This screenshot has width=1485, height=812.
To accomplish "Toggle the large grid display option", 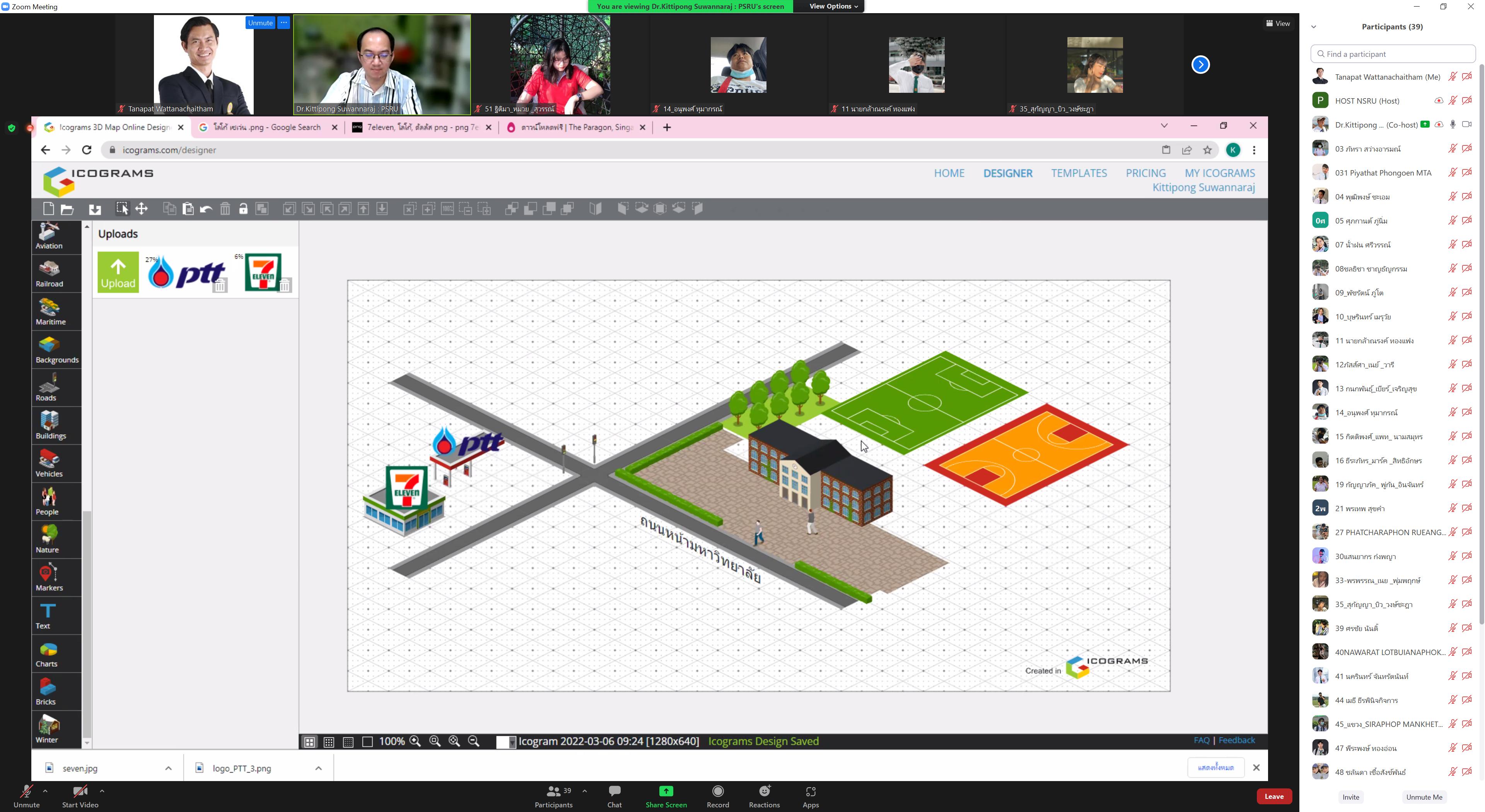I will 309,742.
